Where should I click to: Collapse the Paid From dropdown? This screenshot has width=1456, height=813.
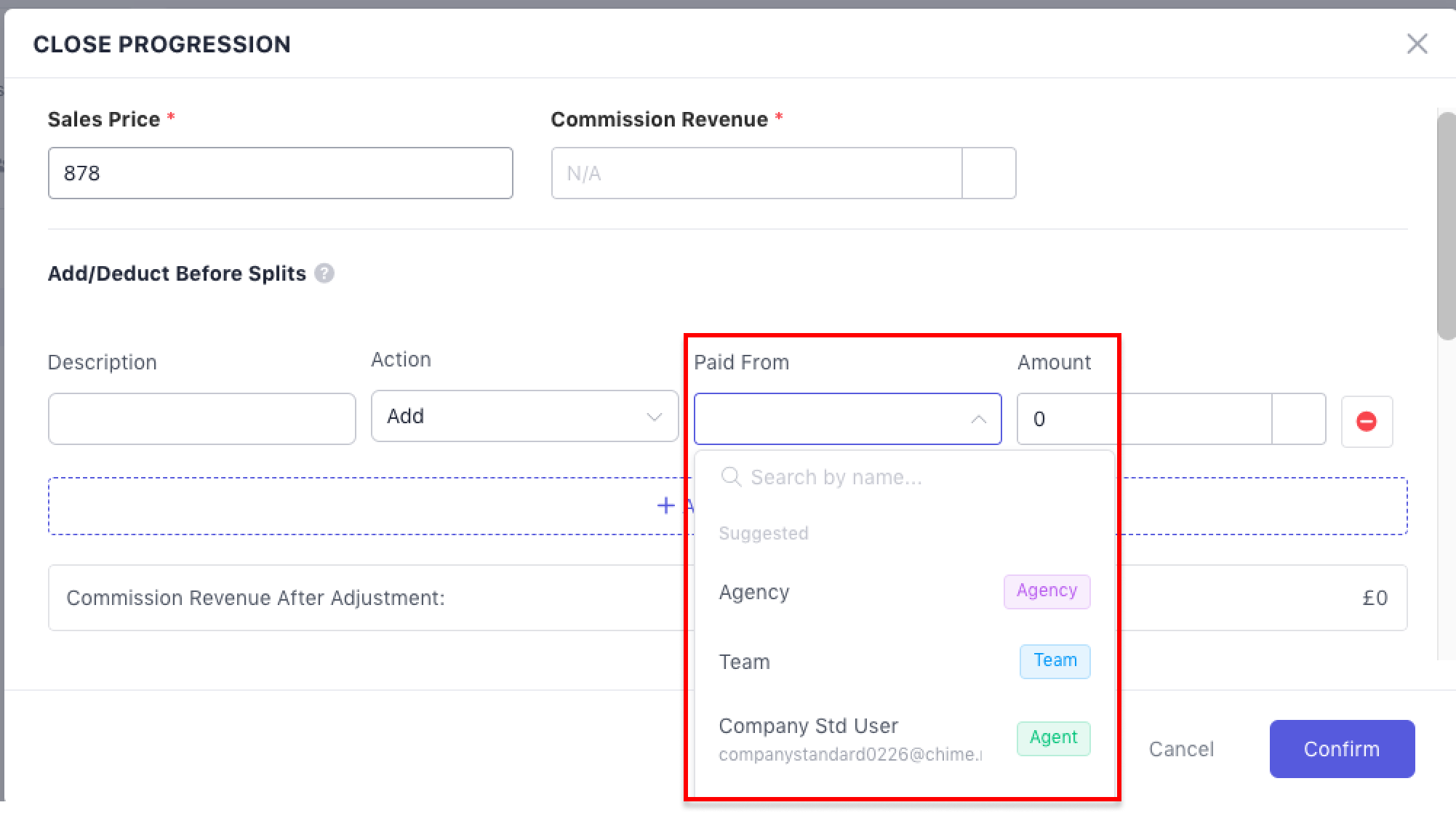(979, 419)
